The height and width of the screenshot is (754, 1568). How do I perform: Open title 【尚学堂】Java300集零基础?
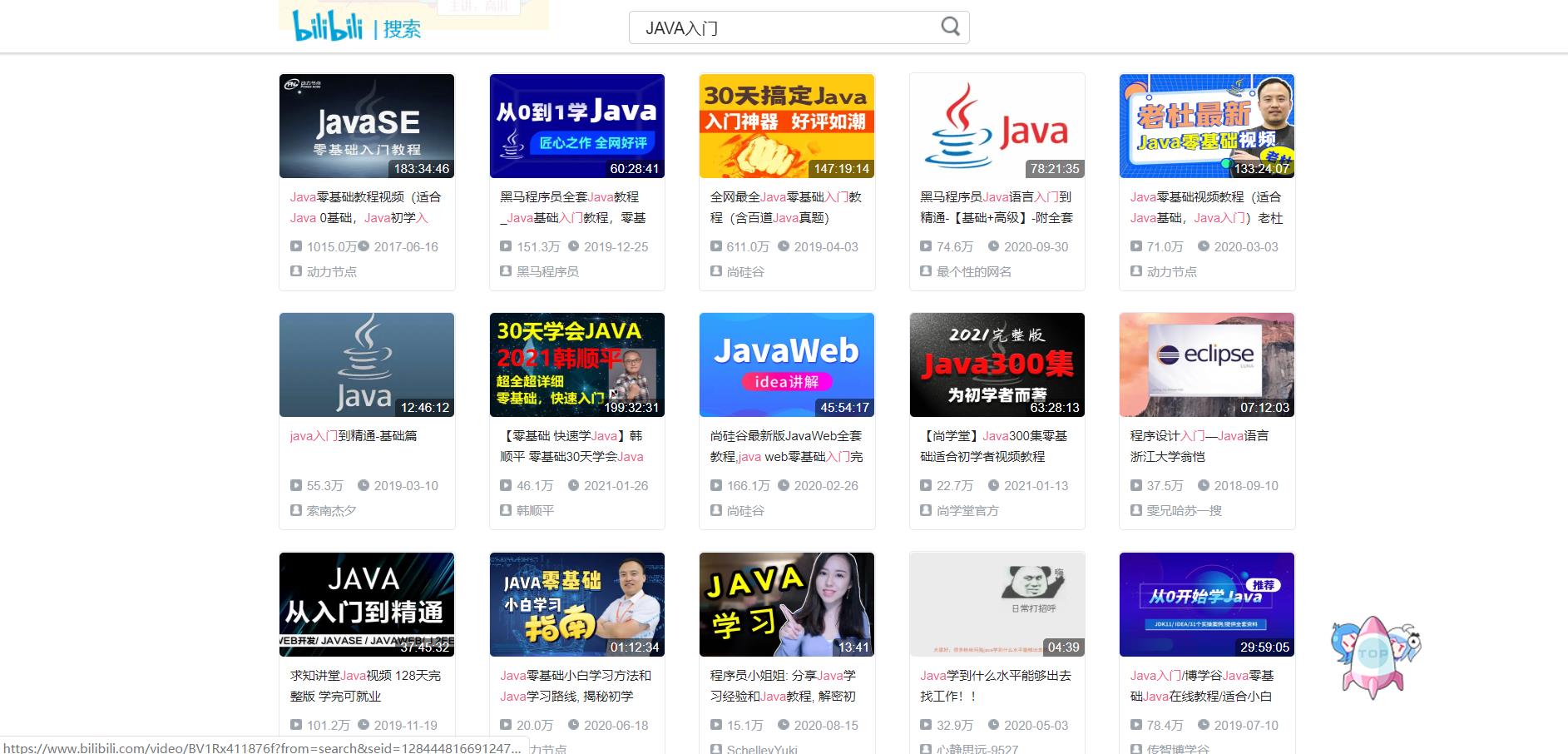pyautogui.click(x=993, y=446)
